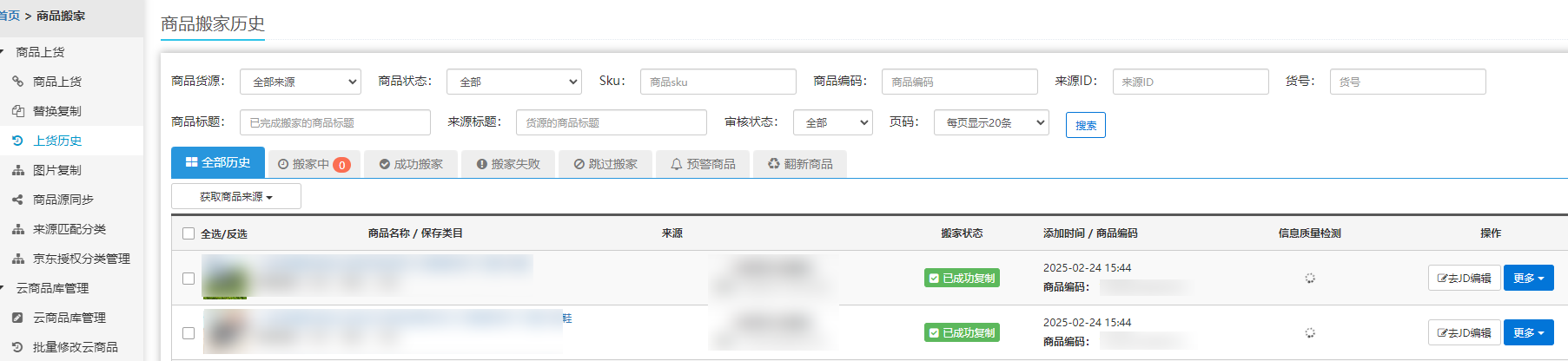Click 去JD编辑 for the first product
Screen dimensions: 1568x361
pyautogui.click(x=1464, y=279)
